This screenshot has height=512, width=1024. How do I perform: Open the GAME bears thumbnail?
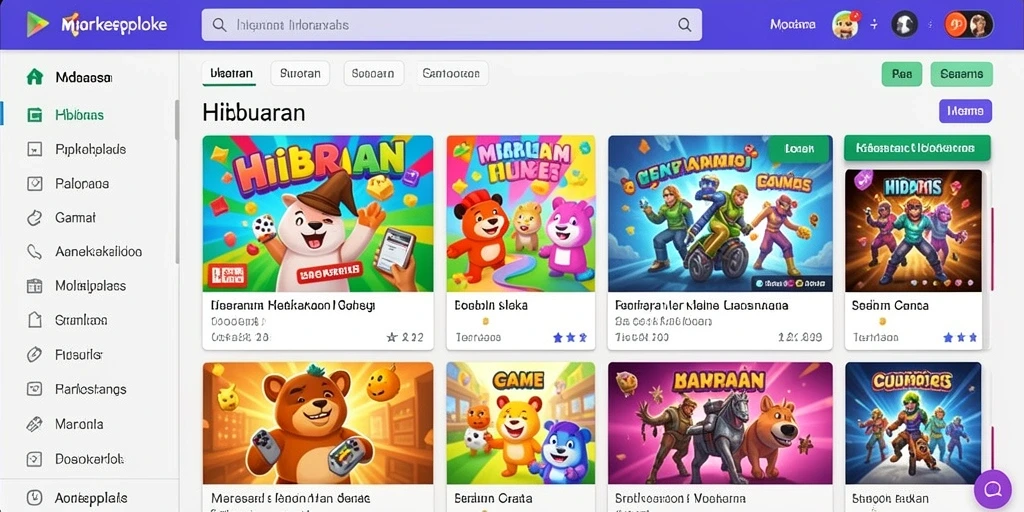point(521,423)
